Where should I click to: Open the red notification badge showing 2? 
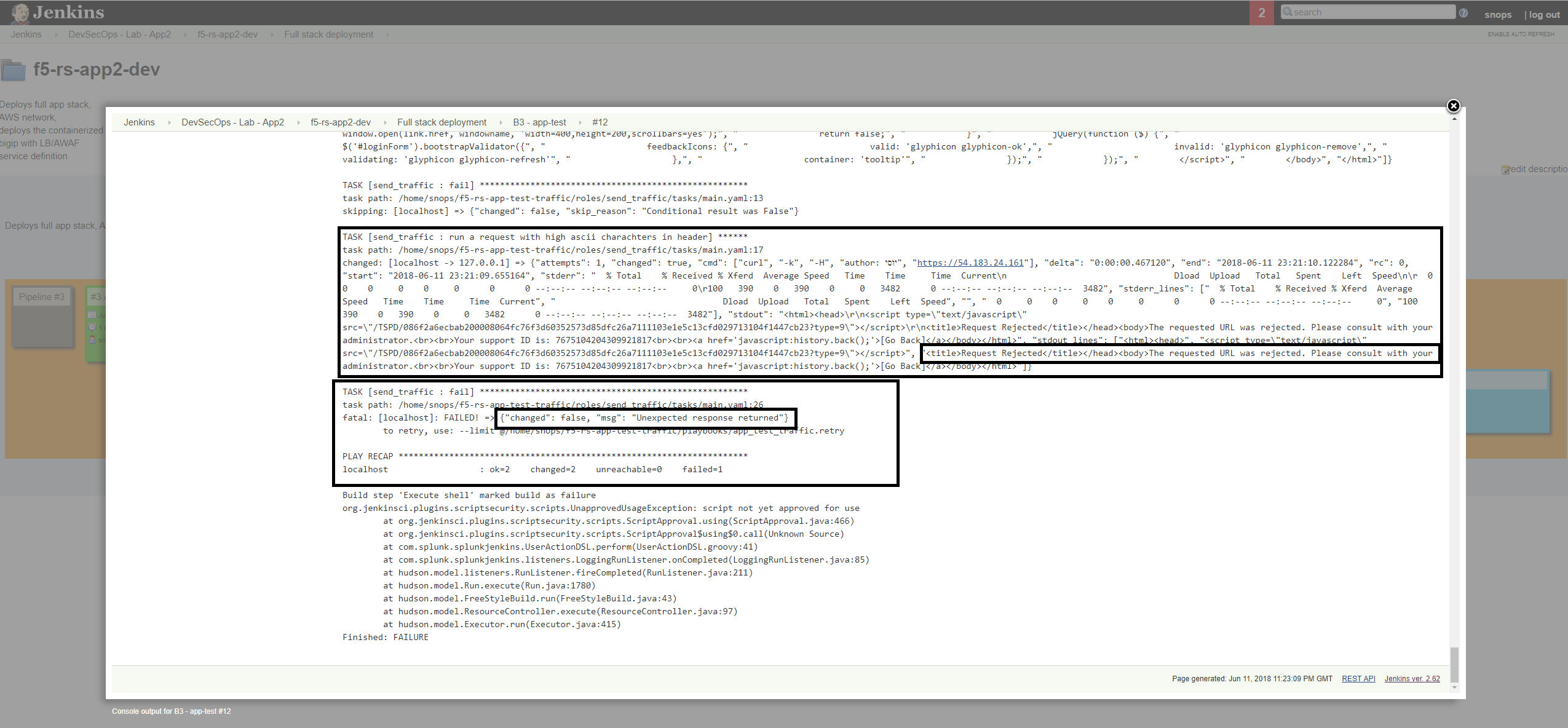[1262, 13]
